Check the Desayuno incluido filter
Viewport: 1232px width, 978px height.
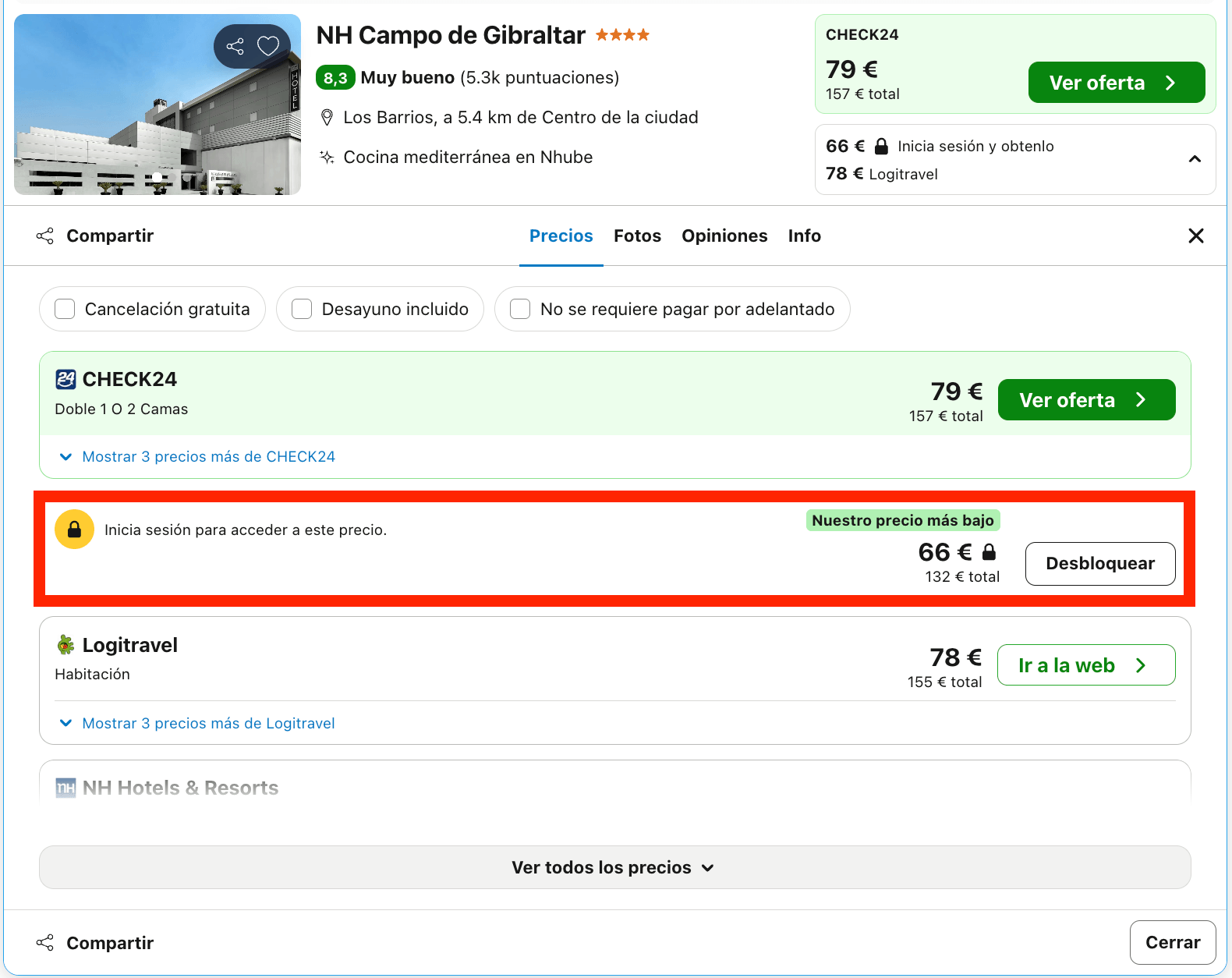[302, 309]
